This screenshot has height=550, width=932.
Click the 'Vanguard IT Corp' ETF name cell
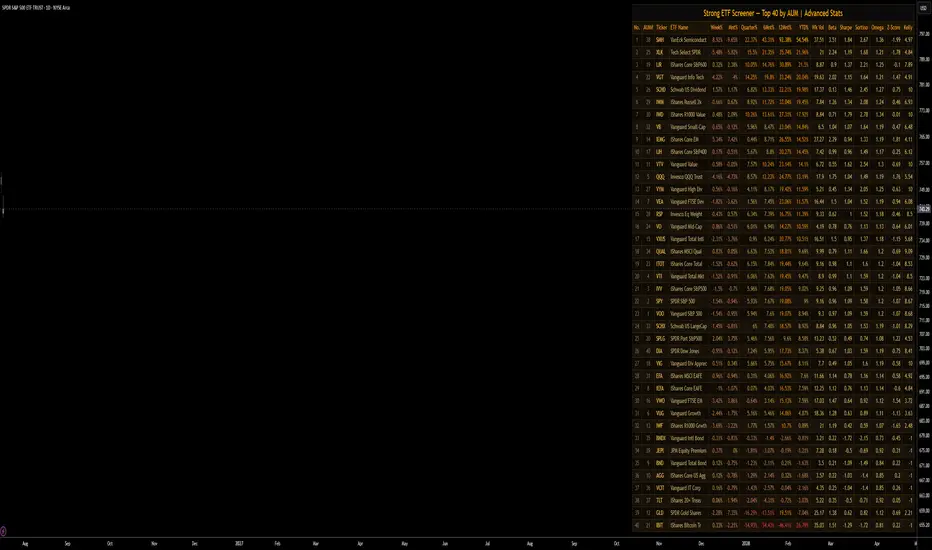coord(685,488)
